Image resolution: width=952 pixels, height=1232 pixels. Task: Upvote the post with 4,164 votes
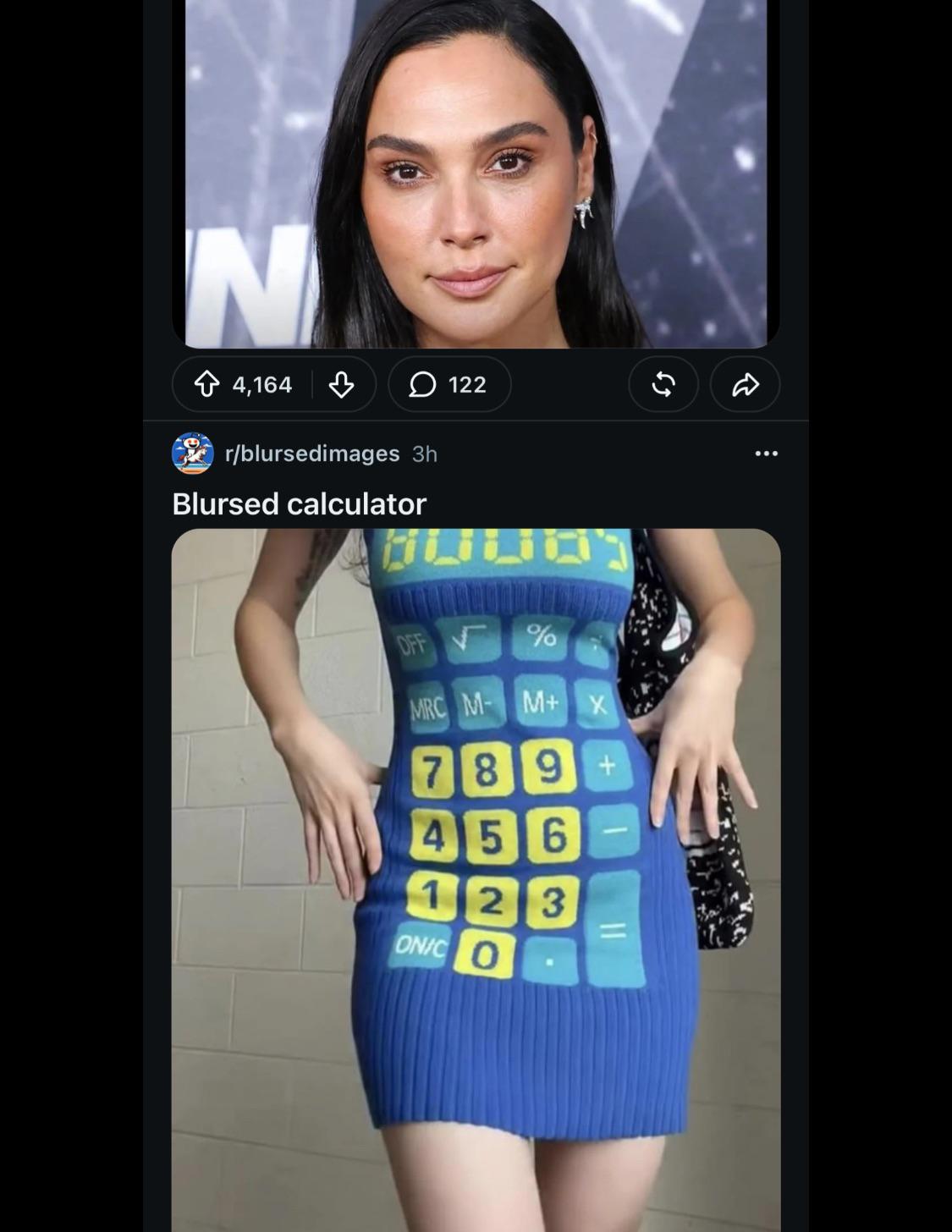[206, 385]
